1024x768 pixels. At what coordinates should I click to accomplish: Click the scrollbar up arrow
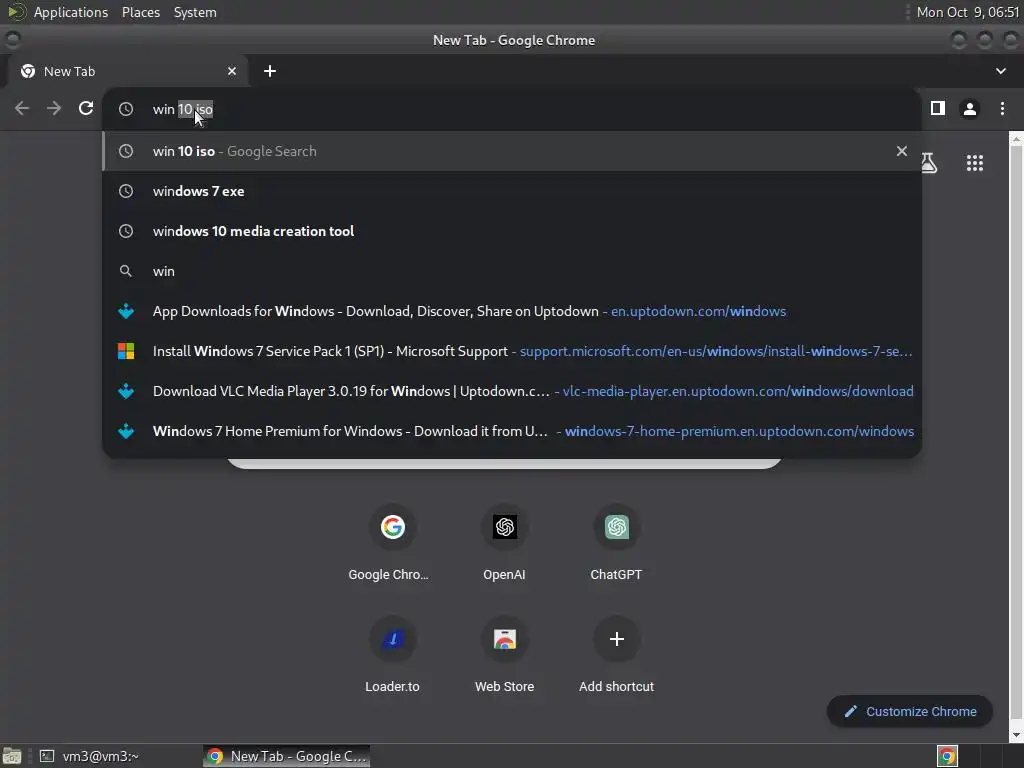click(x=1016, y=138)
